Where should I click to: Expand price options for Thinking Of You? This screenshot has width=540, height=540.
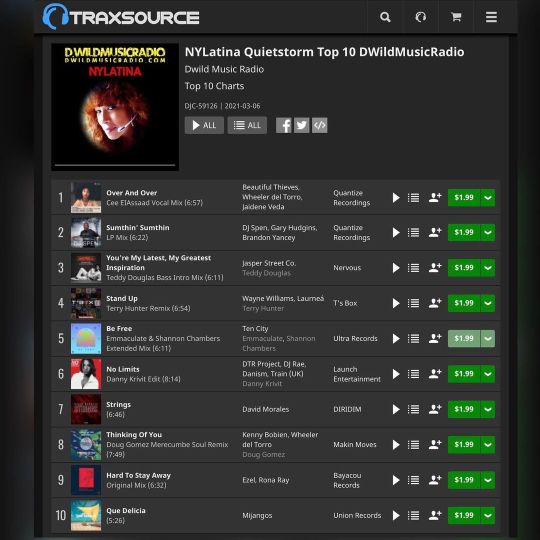pyautogui.click(x=488, y=445)
